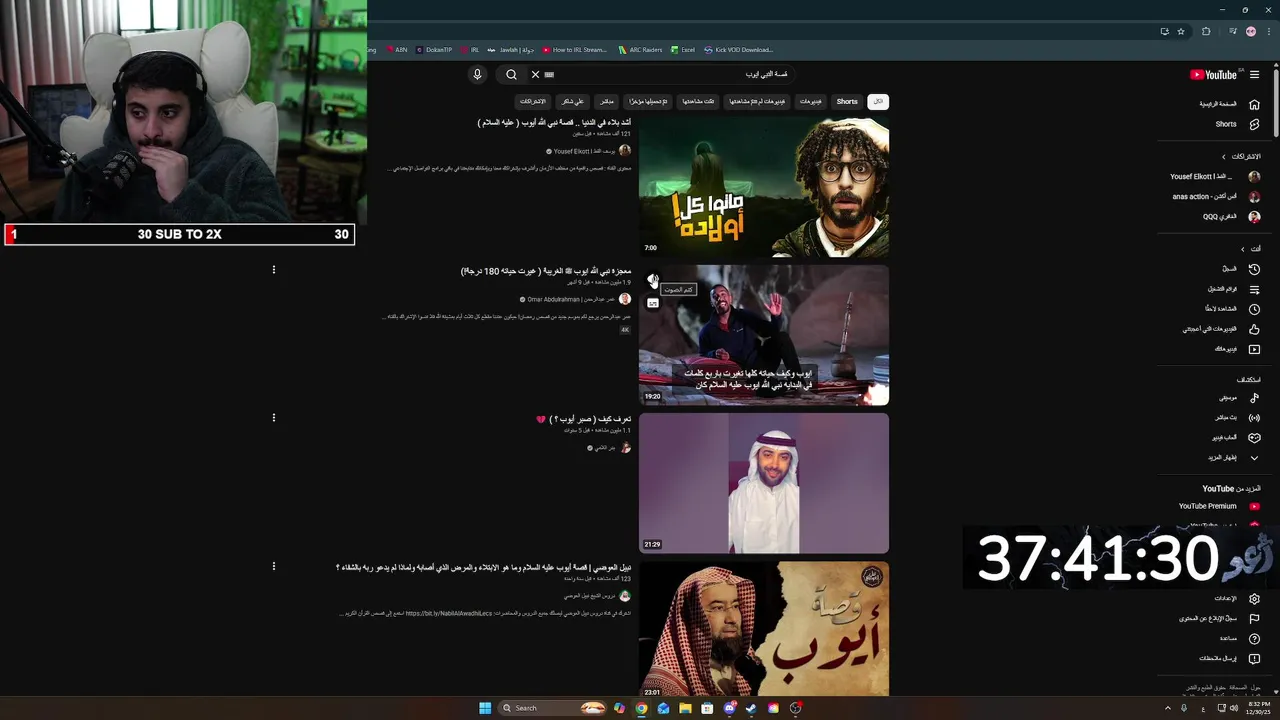Open the Windows Start menu
The image size is (1280, 720).
485,708
